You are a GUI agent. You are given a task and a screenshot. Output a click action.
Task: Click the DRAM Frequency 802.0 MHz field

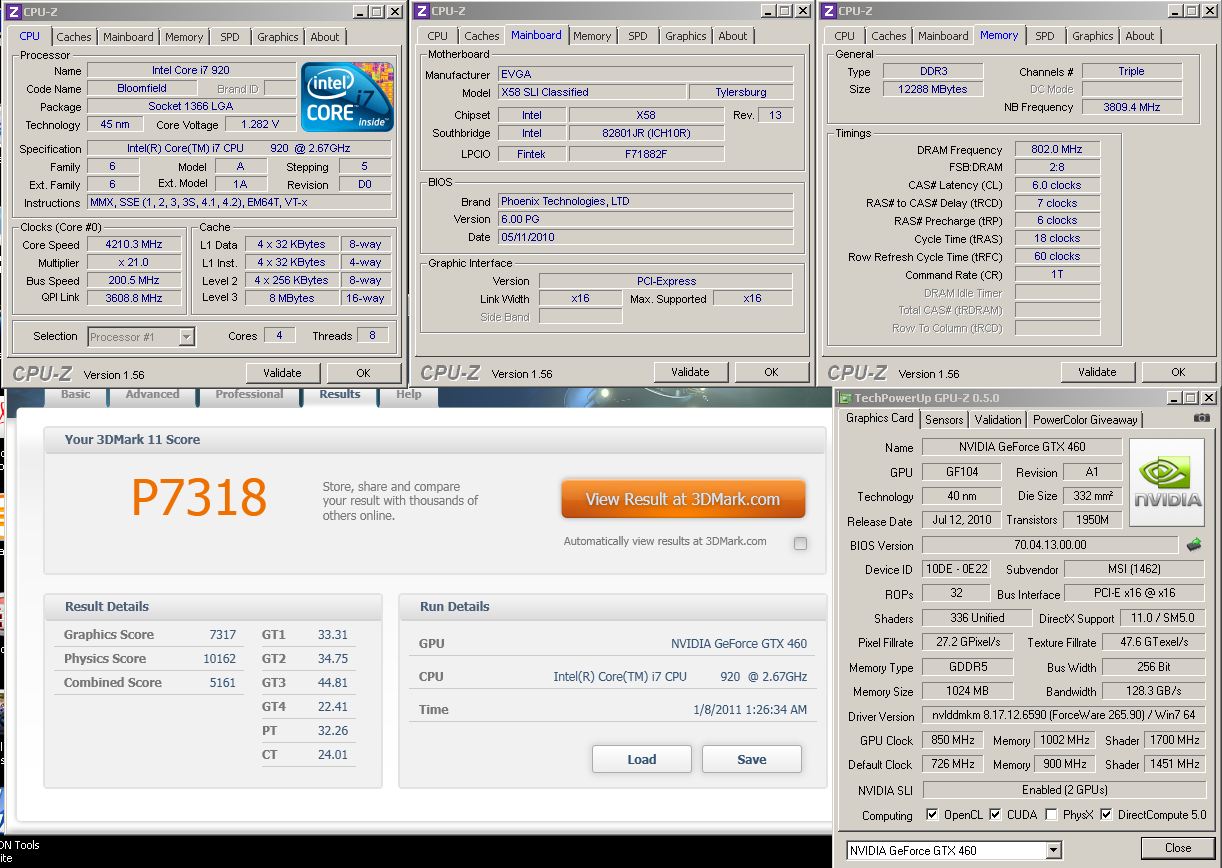click(x=1056, y=149)
